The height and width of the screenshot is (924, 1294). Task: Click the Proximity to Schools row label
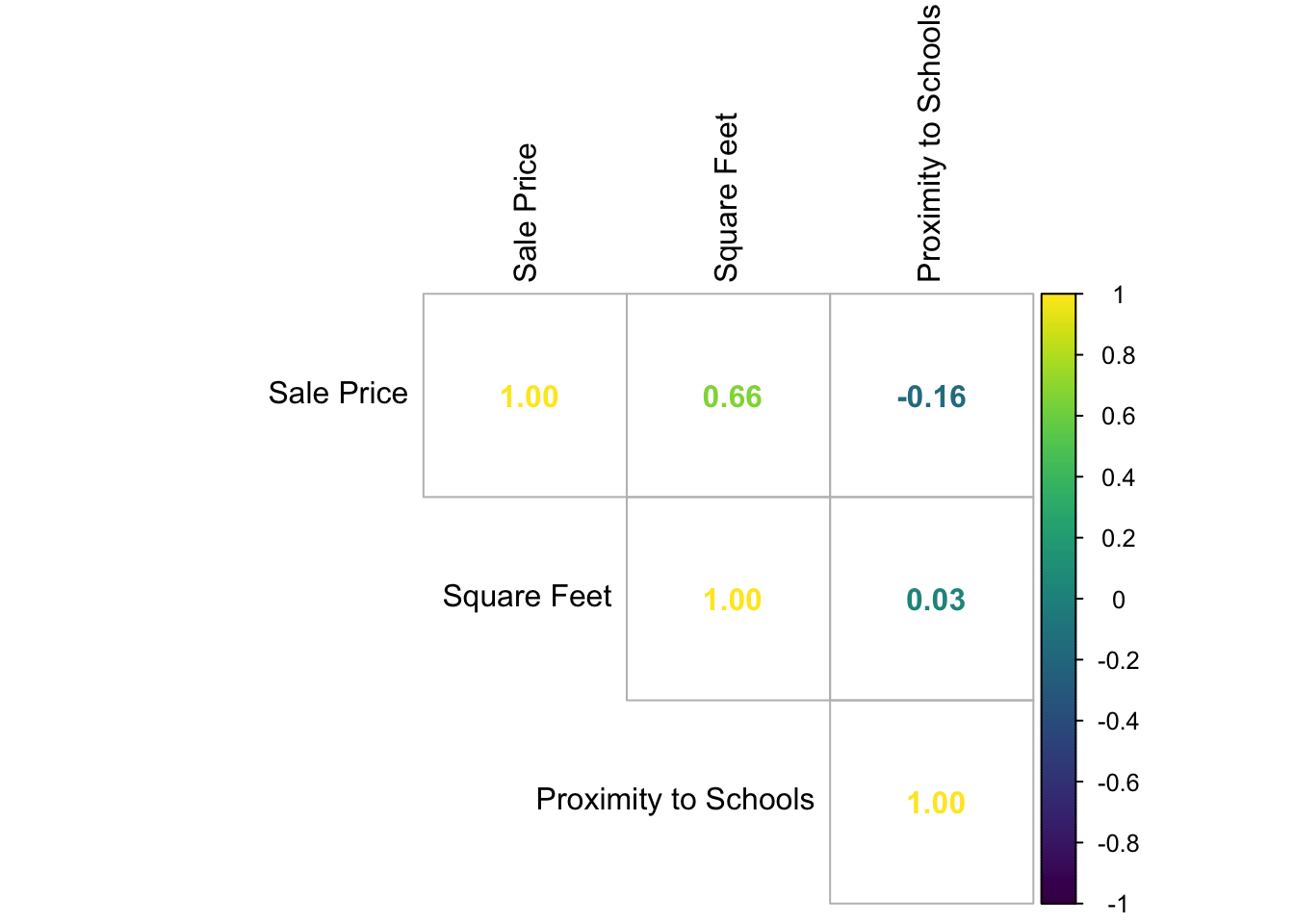(x=675, y=799)
